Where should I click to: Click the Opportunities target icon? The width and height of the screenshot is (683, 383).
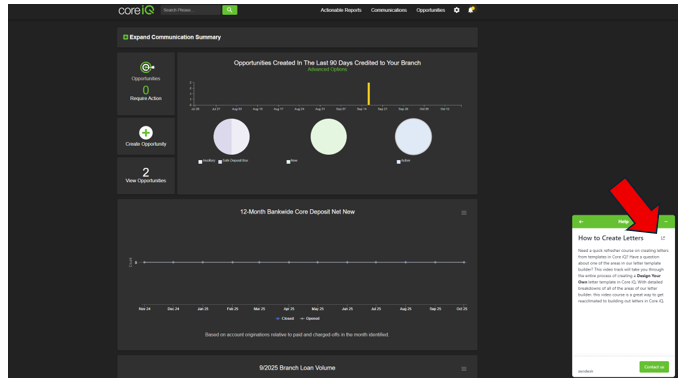146,67
